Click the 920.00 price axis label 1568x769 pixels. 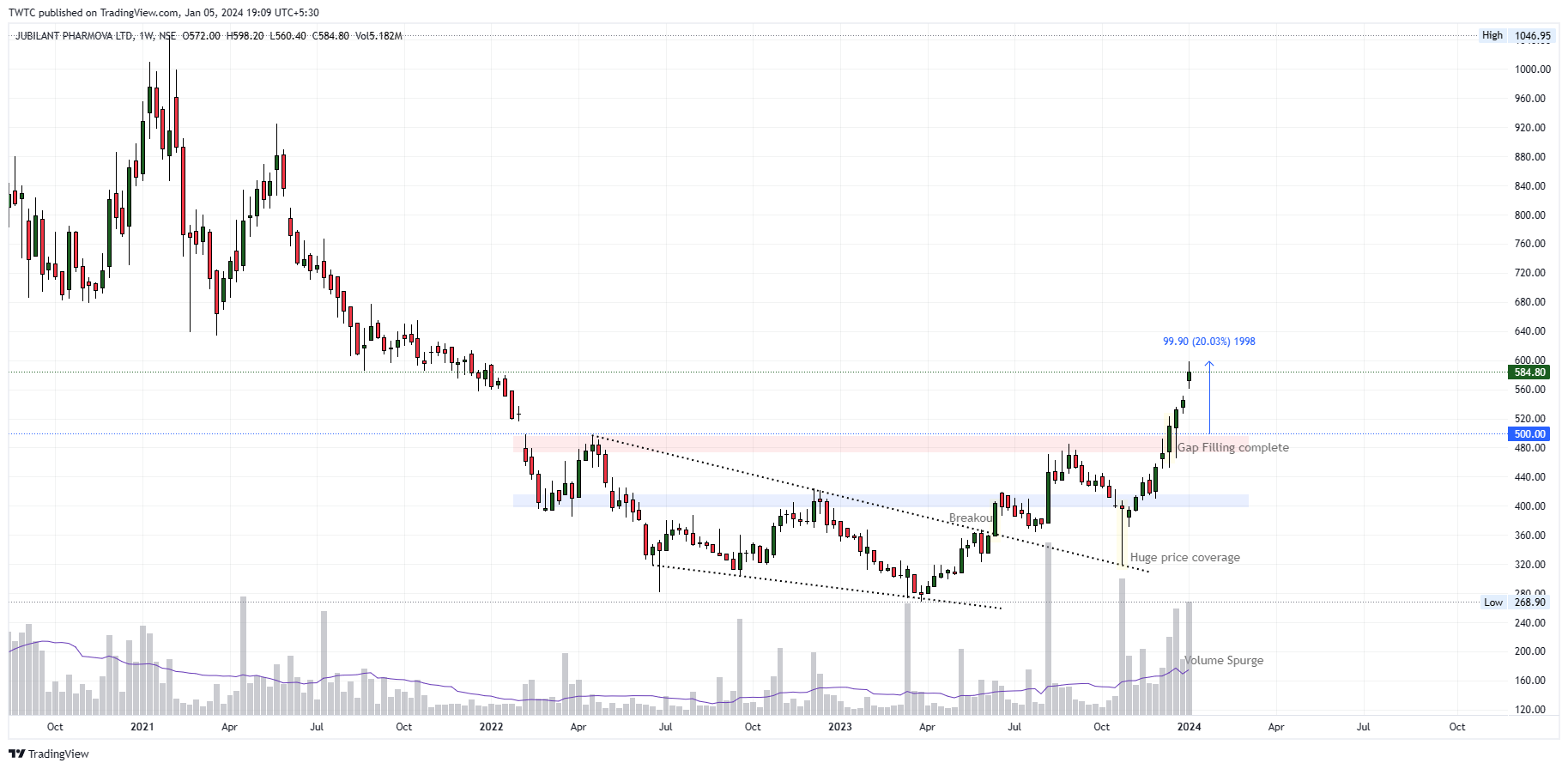point(1529,128)
